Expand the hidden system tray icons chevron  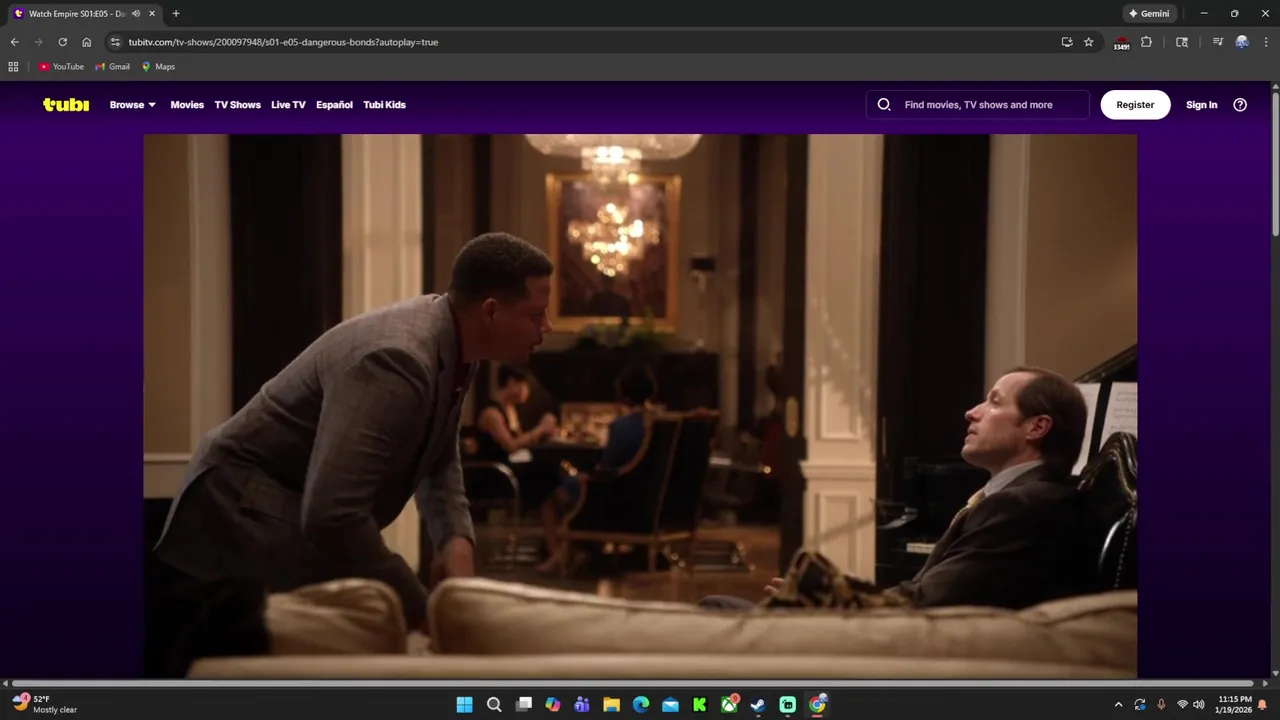(1118, 705)
